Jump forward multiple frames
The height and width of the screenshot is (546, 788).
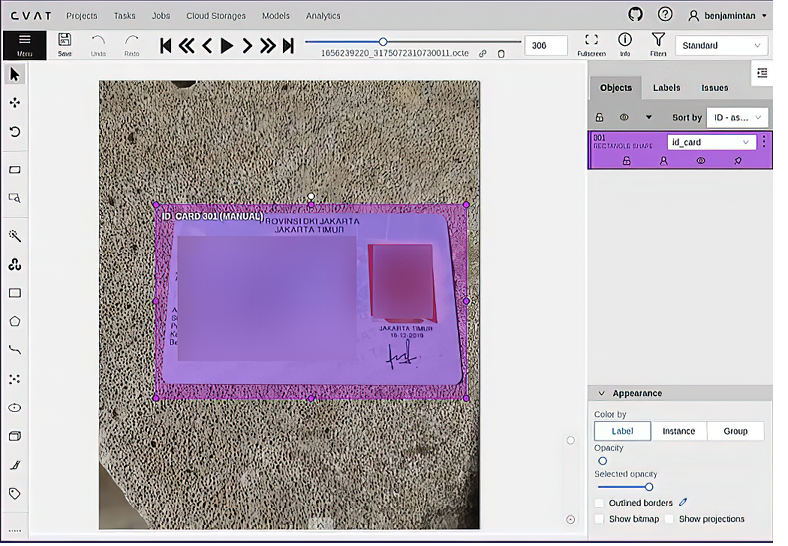[x=267, y=46]
